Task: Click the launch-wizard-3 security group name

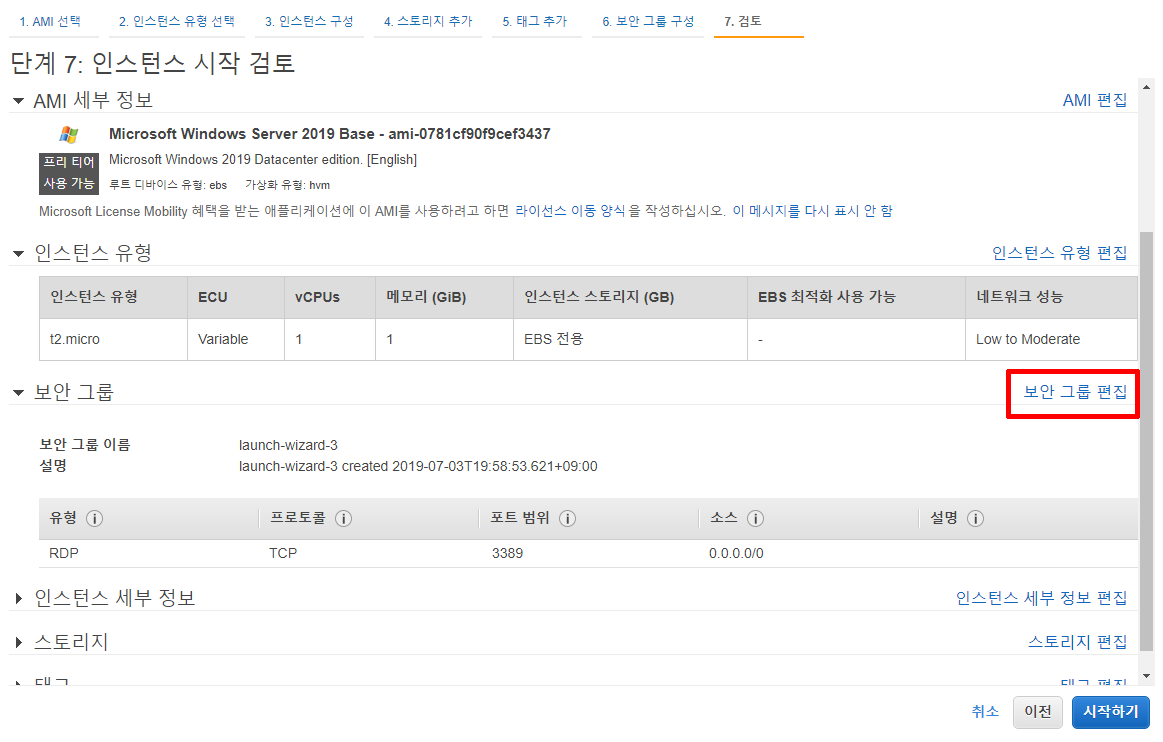Action: point(288,445)
